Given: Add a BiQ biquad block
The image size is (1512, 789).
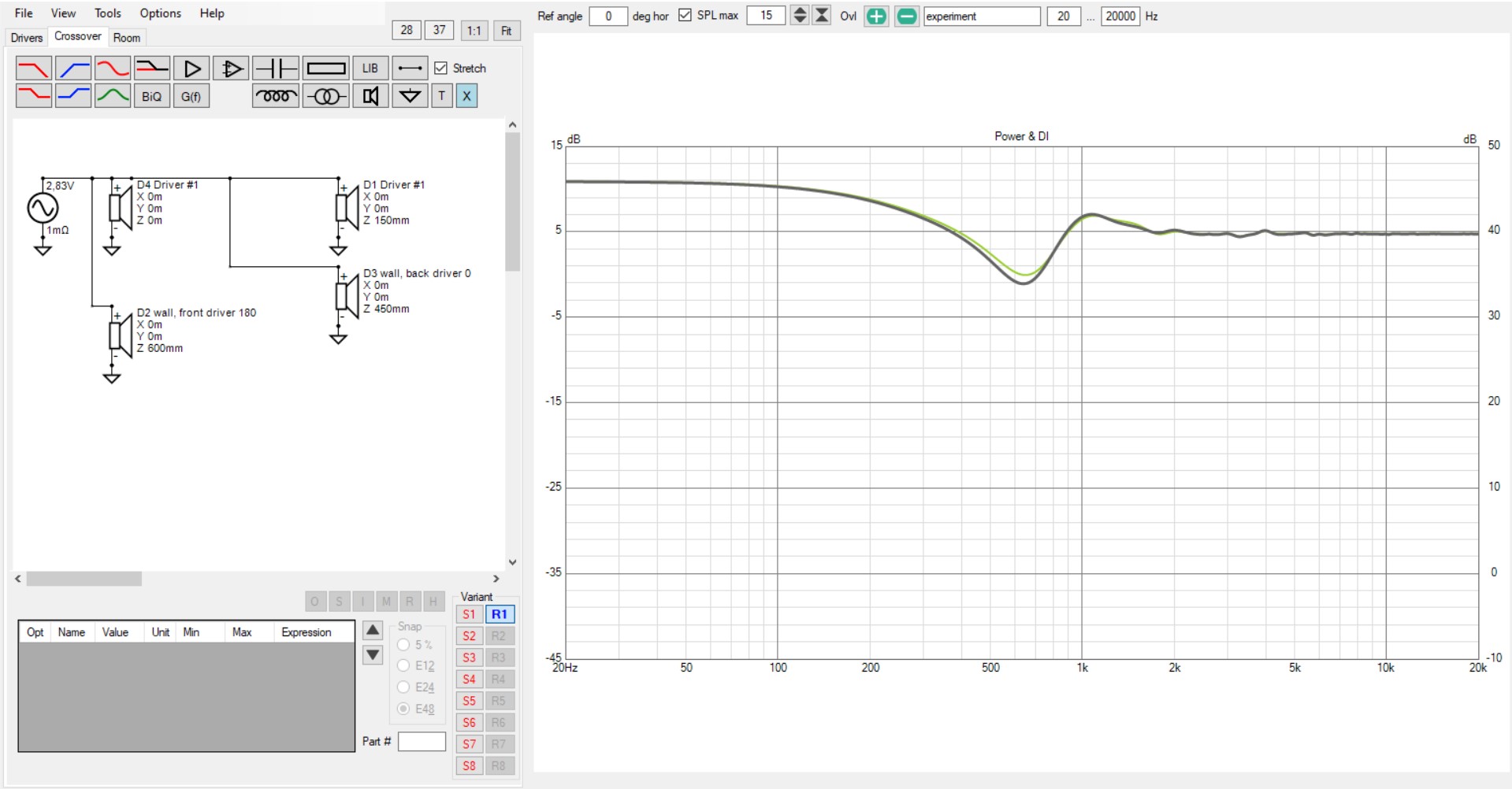Looking at the screenshot, I should point(152,96).
